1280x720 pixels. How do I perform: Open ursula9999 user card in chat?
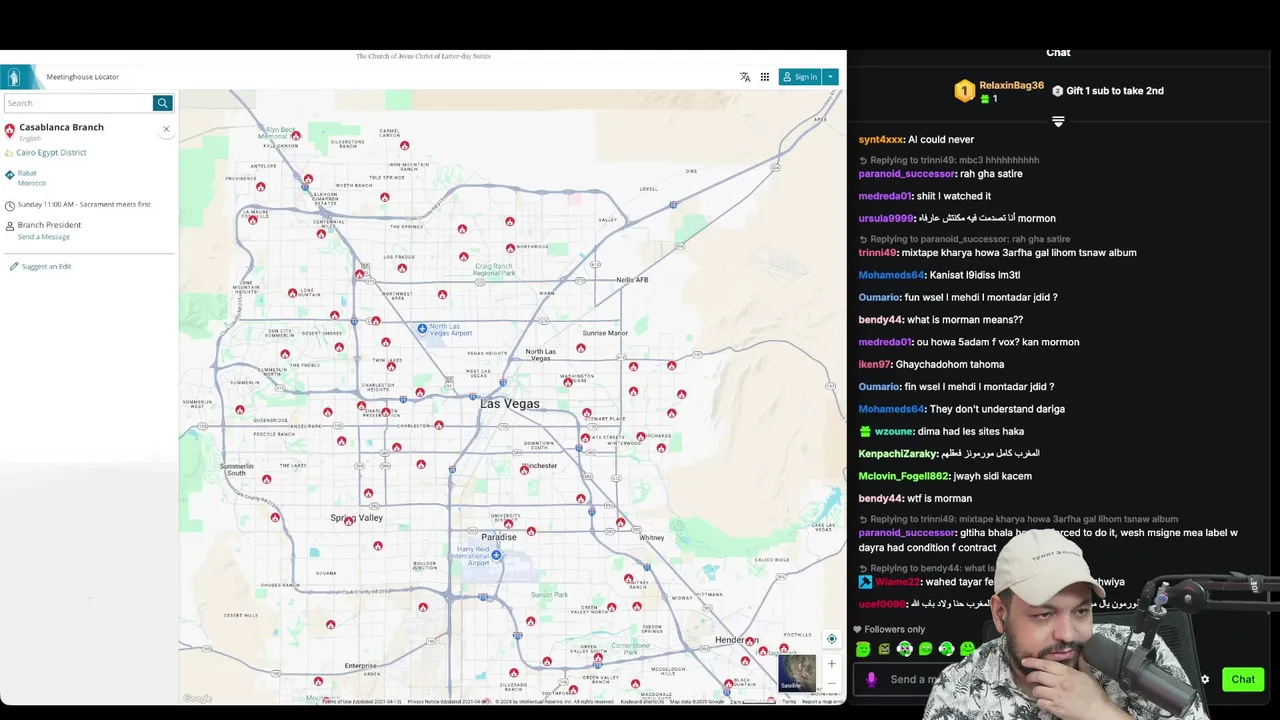click(x=886, y=219)
